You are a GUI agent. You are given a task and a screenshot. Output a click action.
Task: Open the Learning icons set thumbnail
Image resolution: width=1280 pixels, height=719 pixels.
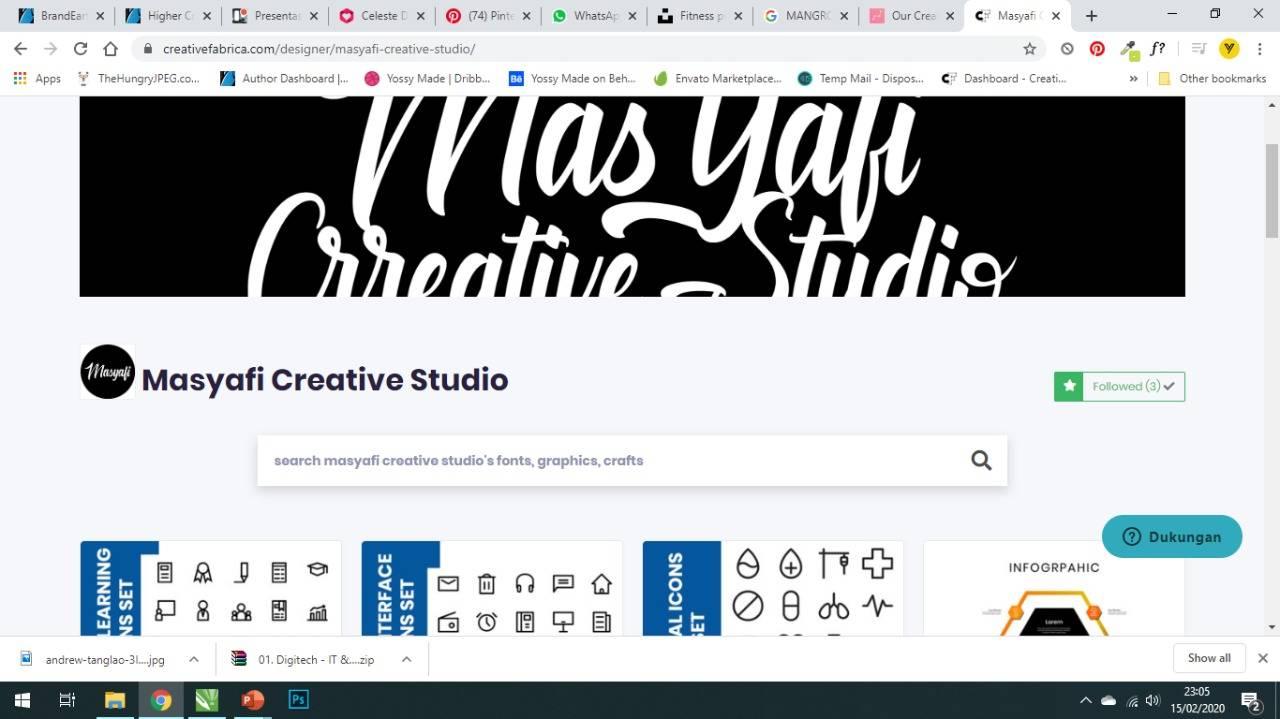[211, 588]
